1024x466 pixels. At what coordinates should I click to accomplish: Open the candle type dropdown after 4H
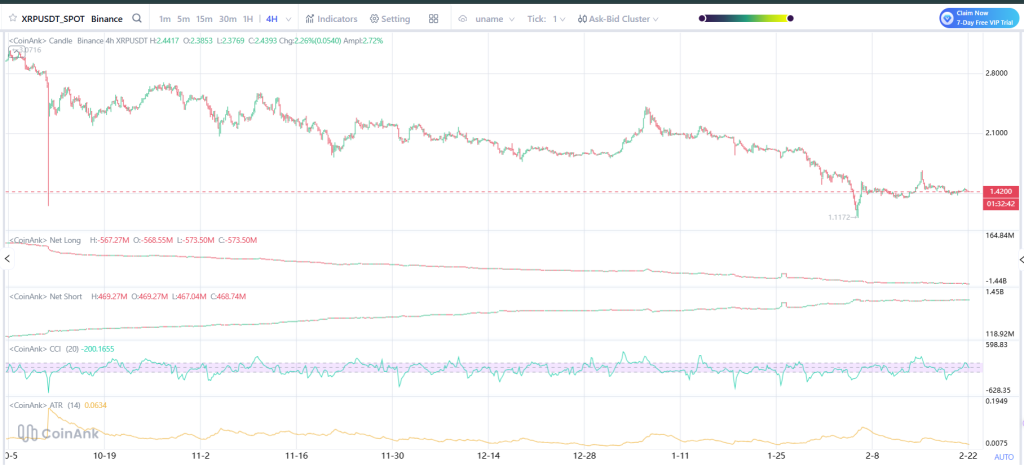coord(289,18)
